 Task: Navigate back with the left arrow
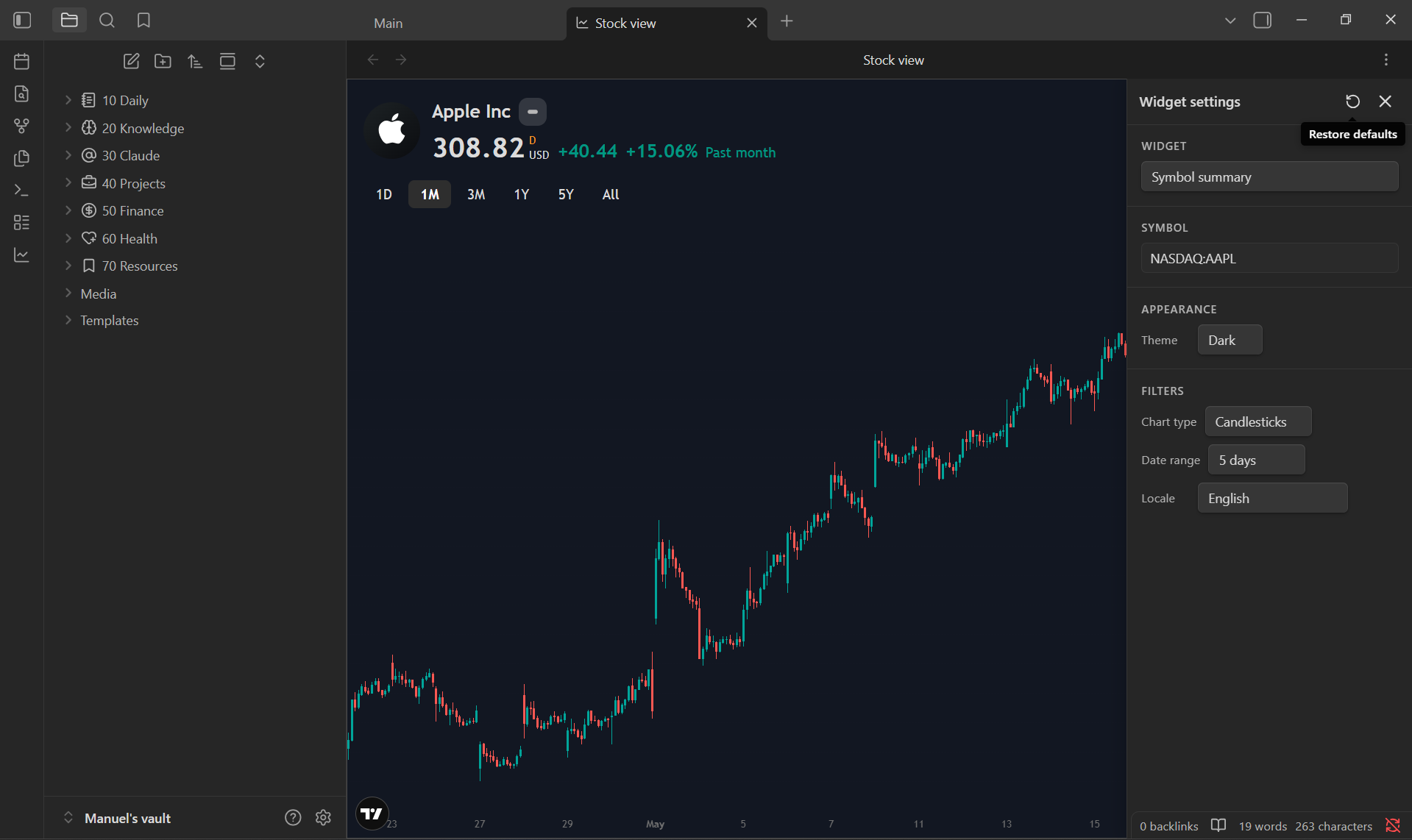[373, 60]
